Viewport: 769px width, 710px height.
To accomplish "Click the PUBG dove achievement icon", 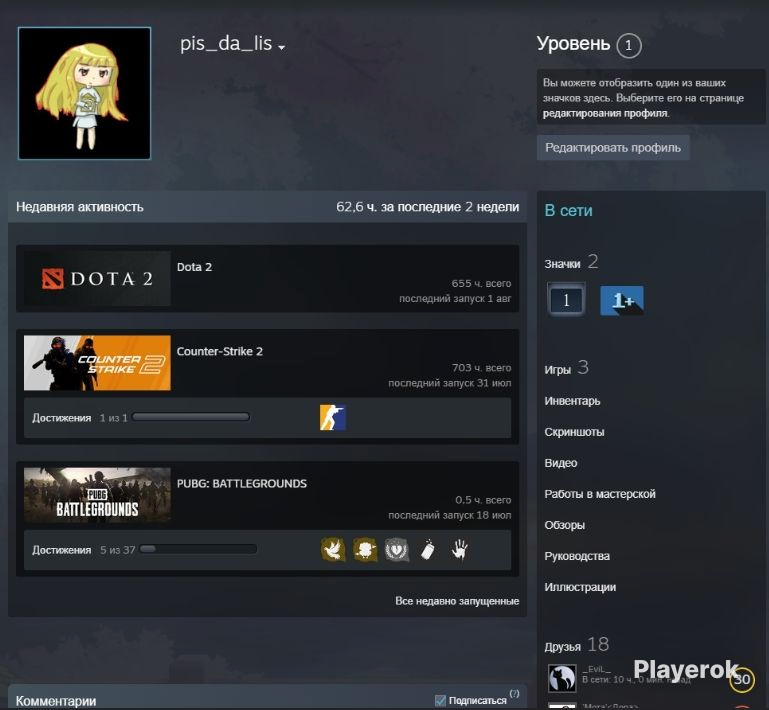I will [333, 550].
